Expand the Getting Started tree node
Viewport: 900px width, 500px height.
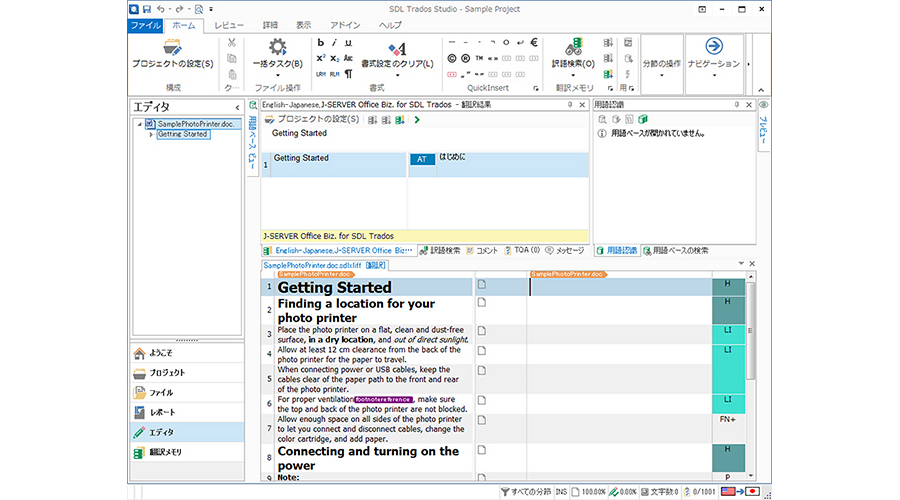151,134
